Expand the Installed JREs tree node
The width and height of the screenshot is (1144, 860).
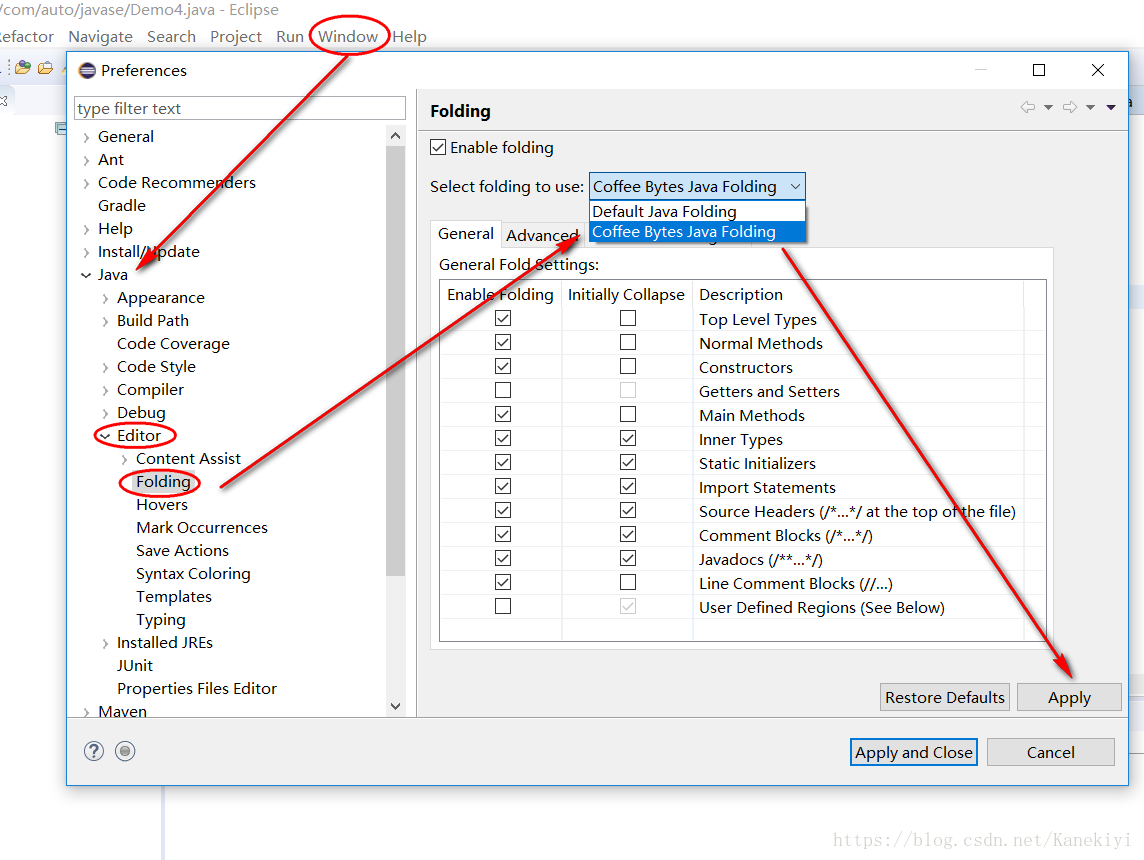tap(106, 642)
